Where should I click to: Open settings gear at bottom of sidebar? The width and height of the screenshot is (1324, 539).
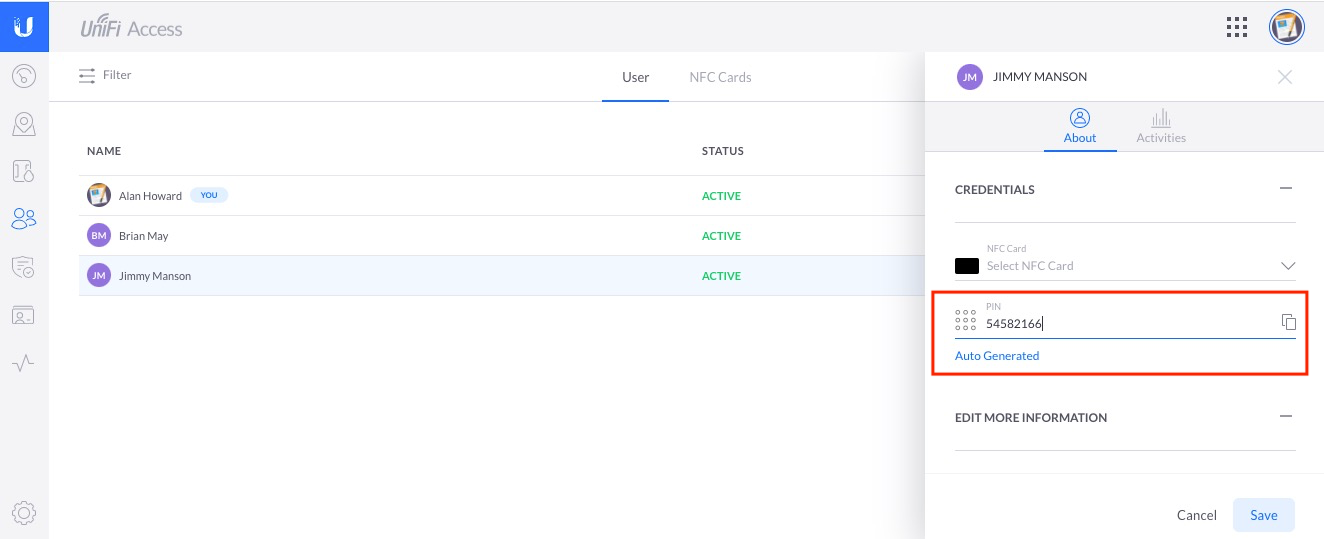pyautogui.click(x=24, y=513)
